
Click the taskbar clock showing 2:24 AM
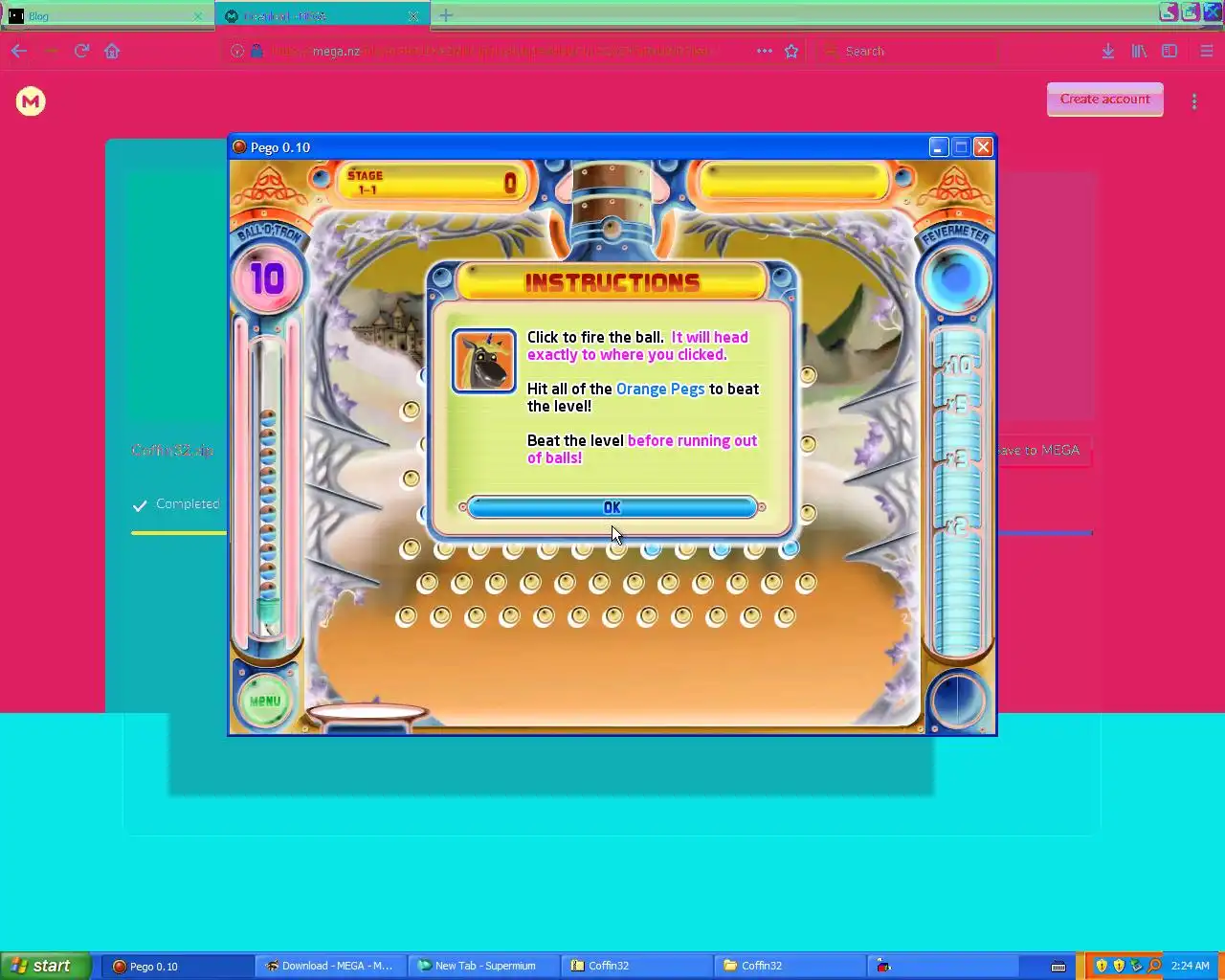(x=1191, y=966)
